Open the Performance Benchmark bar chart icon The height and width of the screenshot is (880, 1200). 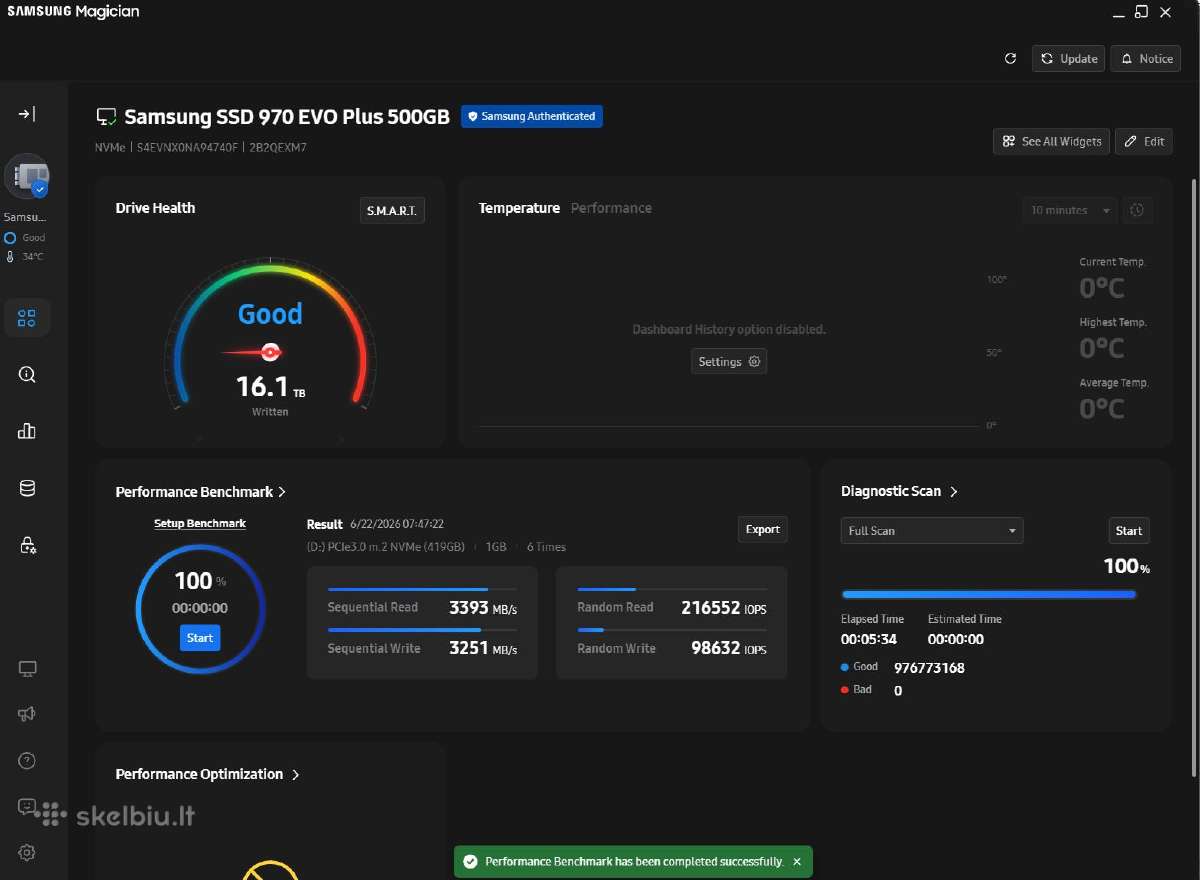click(27, 431)
